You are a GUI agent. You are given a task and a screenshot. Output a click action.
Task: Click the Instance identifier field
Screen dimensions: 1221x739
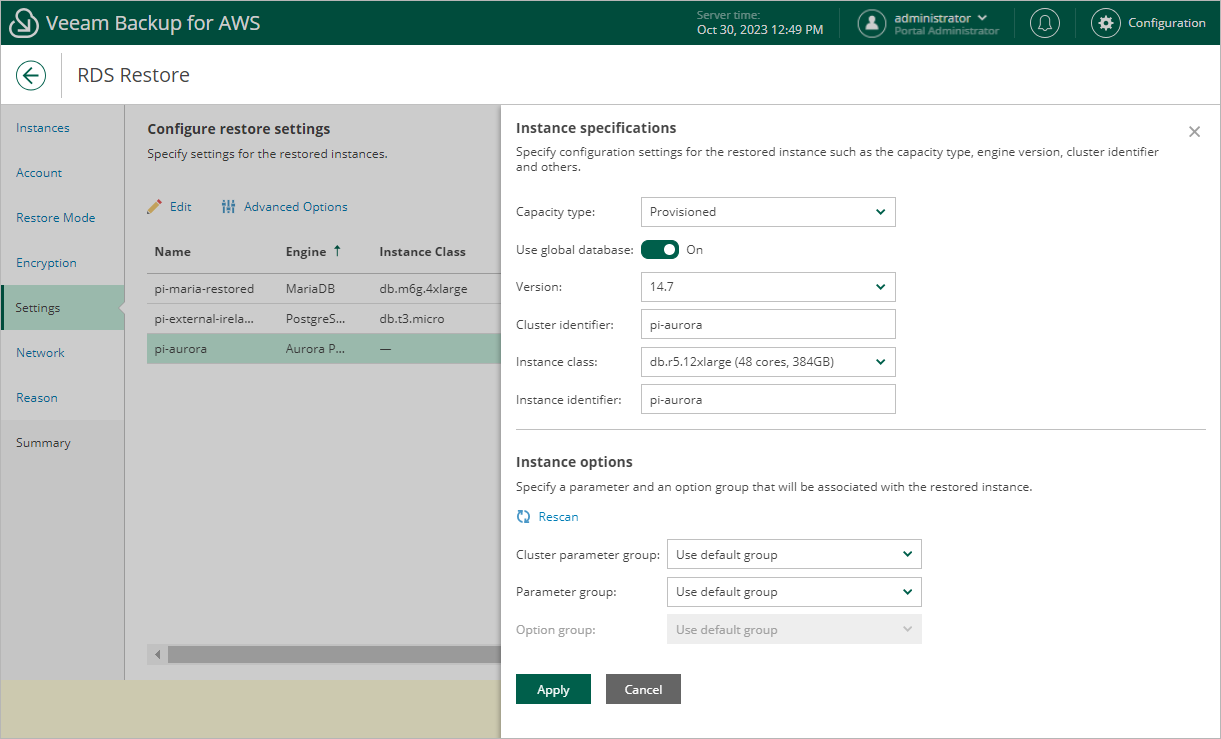click(768, 399)
